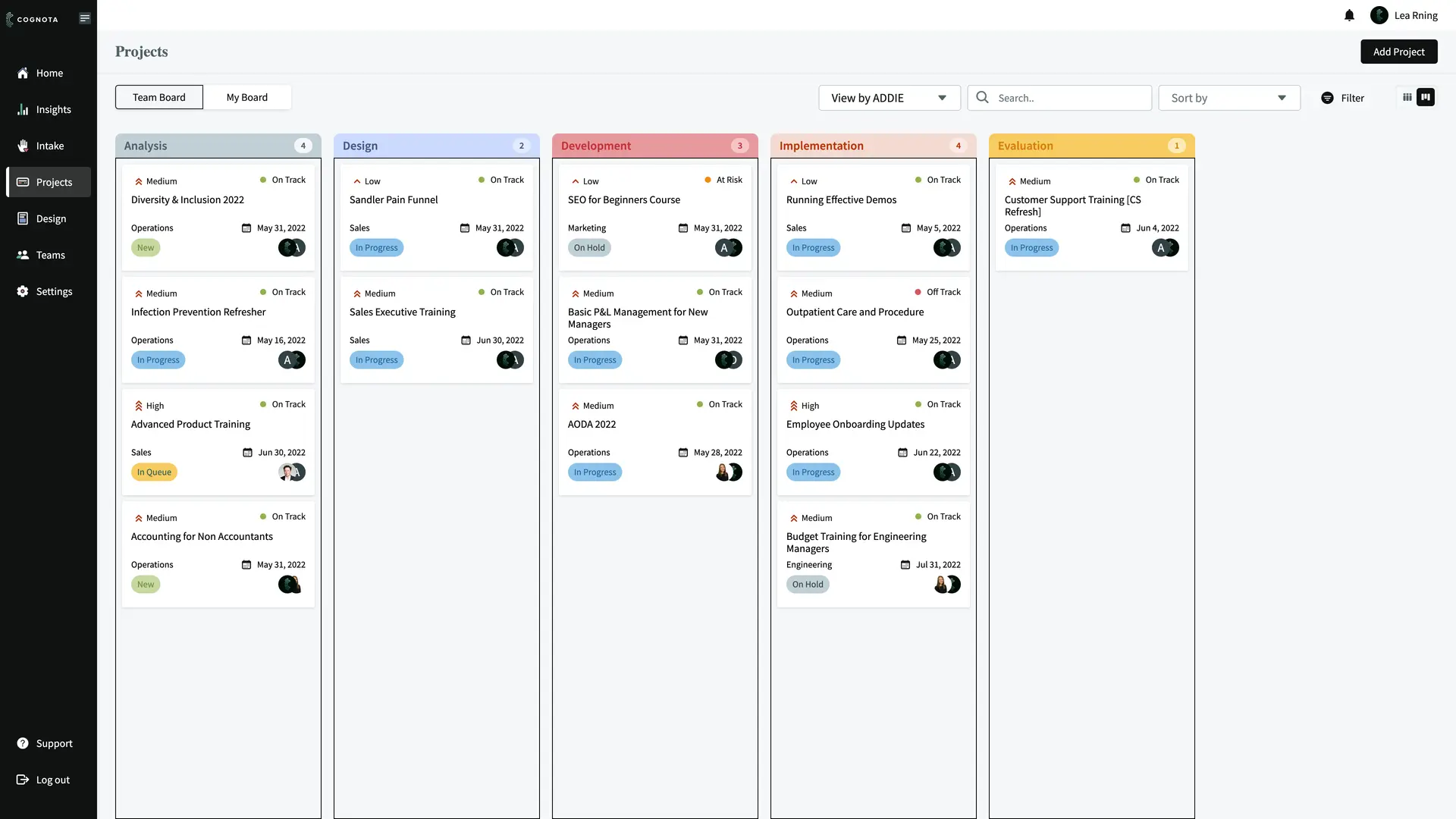Viewport: 1456px width, 819px height.
Task: Collapse the sidebar menu icon
Action: [85, 18]
